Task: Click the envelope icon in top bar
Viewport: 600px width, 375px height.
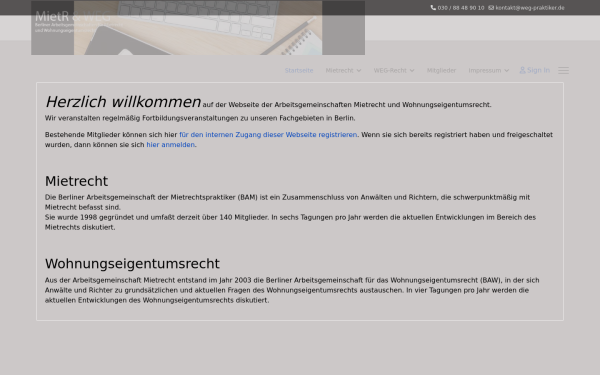Action: [x=491, y=8]
